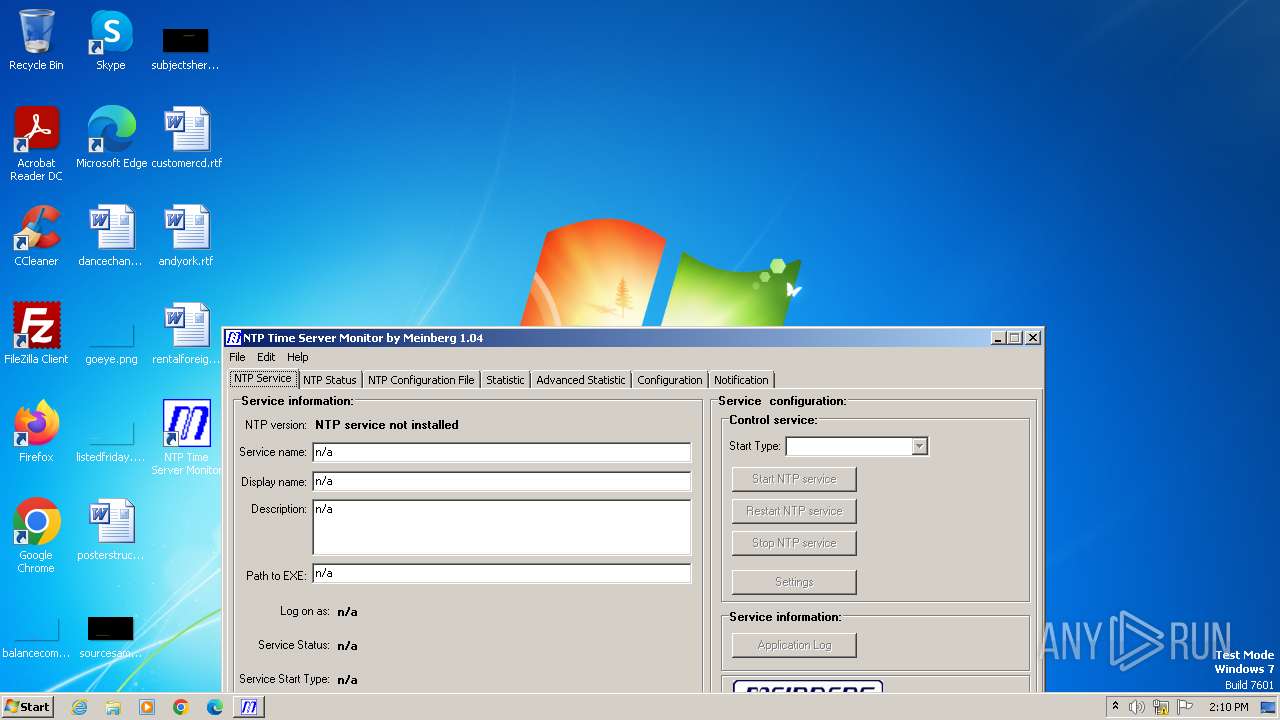Click the network icon in system tray

1161,707
